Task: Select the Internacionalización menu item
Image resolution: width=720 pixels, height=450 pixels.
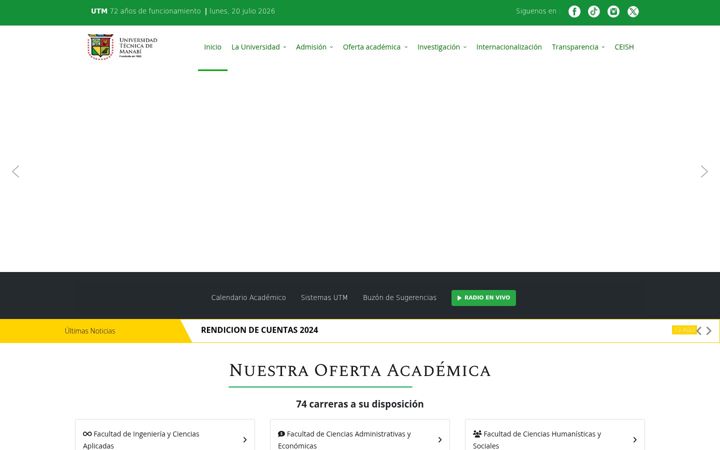Action: (x=509, y=47)
